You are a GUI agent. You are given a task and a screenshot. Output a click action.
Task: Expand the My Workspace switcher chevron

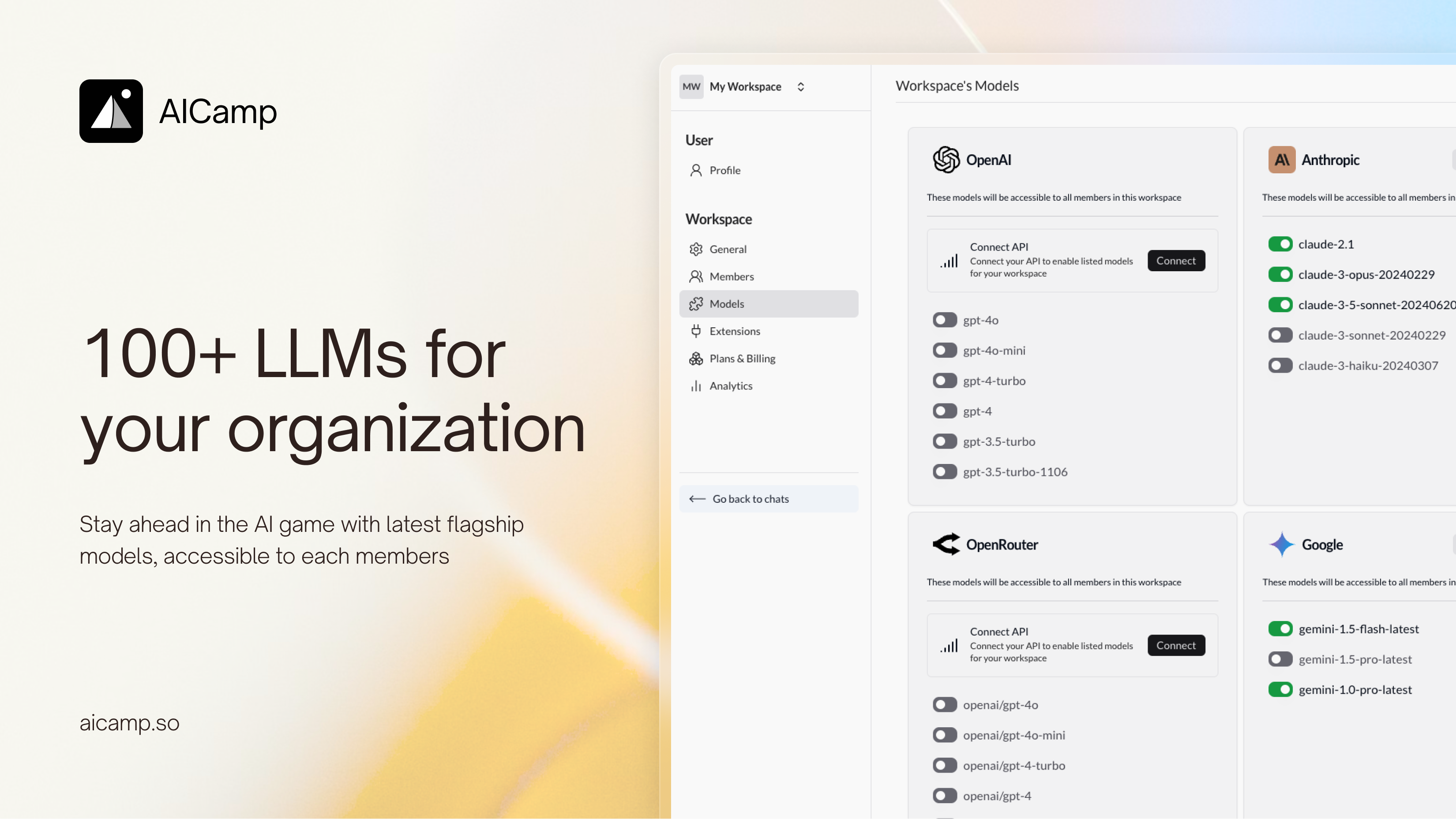[x=800, y=86]
